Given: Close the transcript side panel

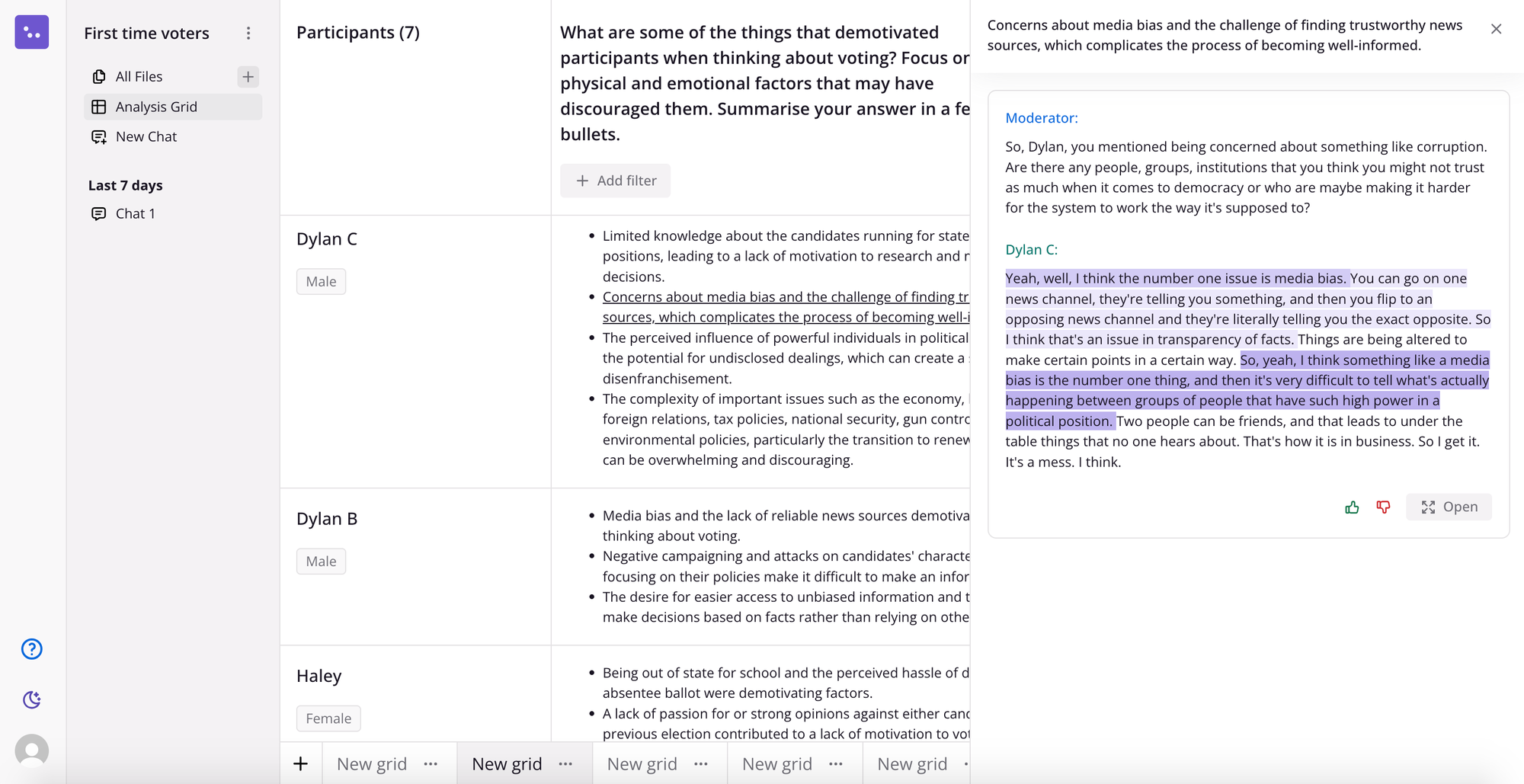Looking at the screenshot, I should 1497,29.
